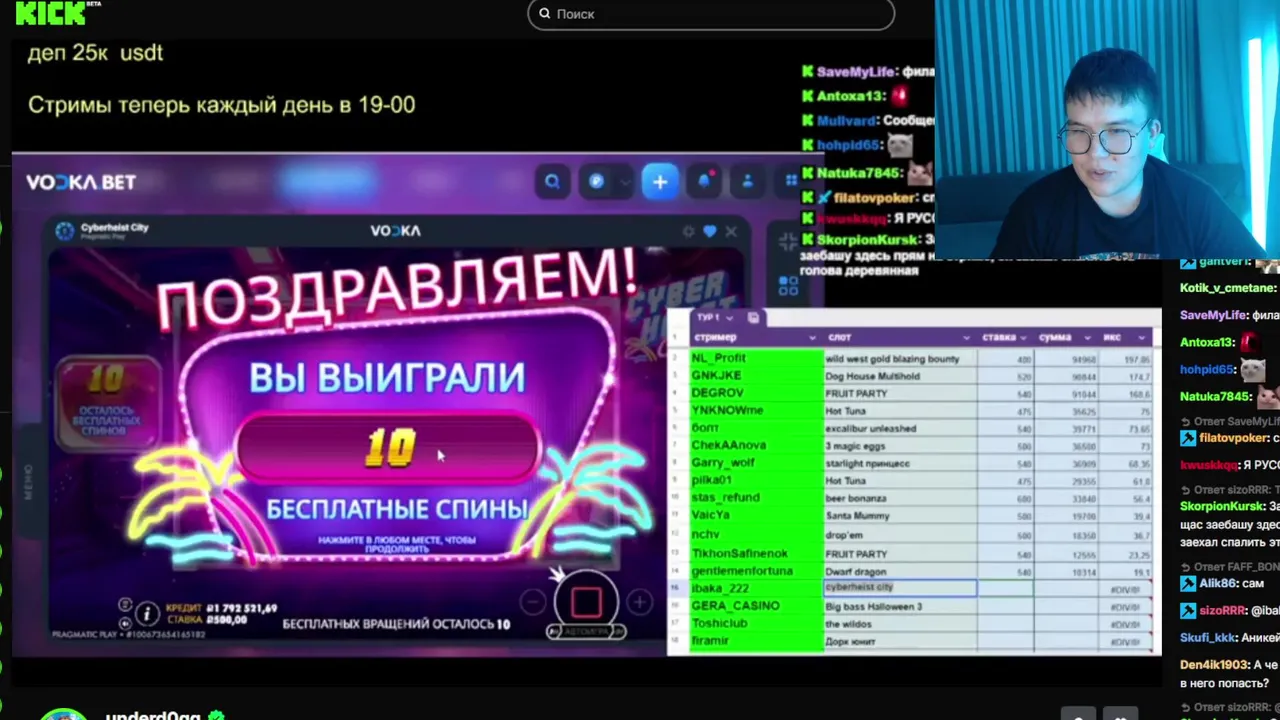Expand the ТУР 1 tab dropdown arrow
This screenshot has height=720, width=1280.
(730, 318)
